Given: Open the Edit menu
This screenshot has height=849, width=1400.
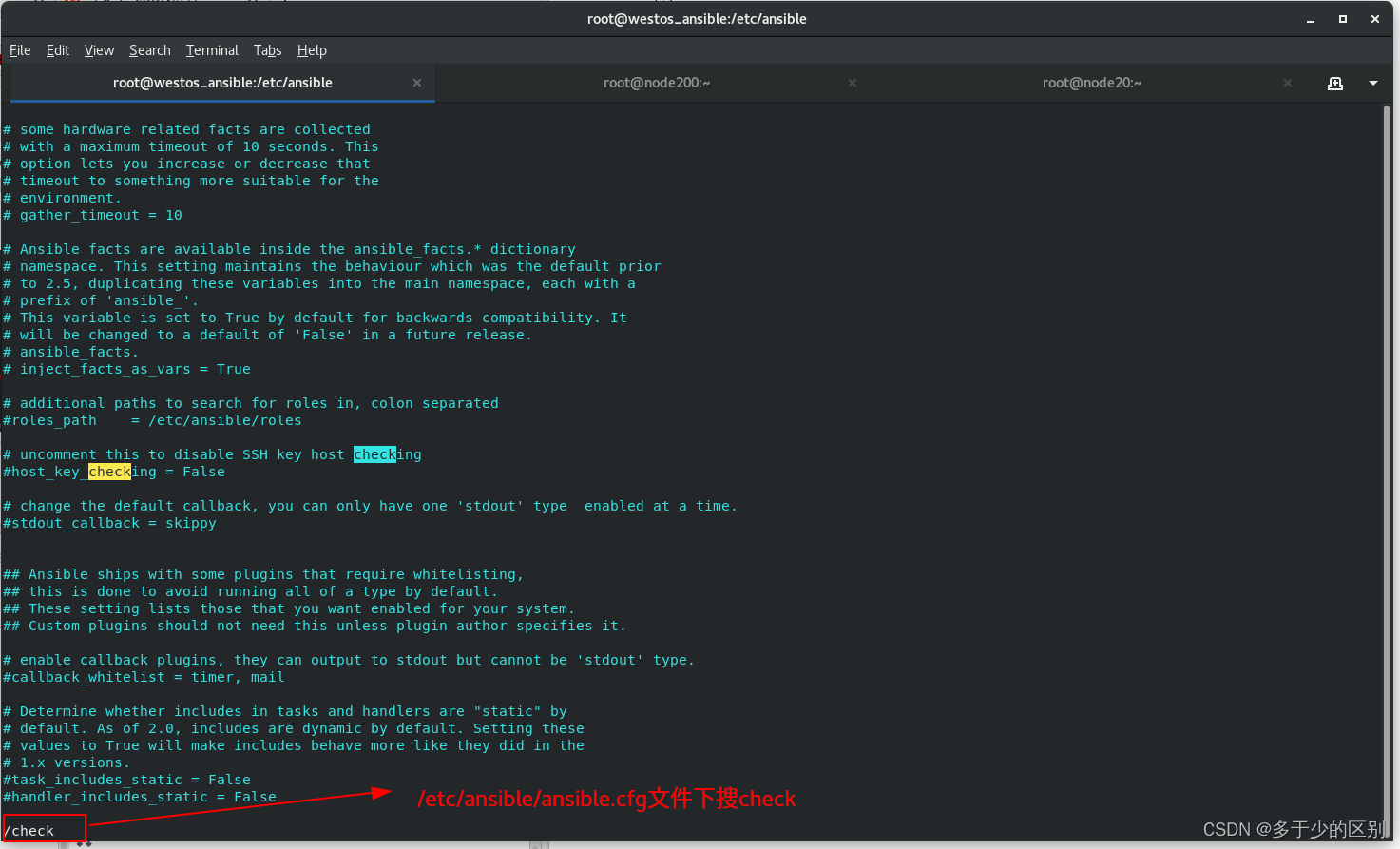Looking at the screenshot, I should [58, 50].
